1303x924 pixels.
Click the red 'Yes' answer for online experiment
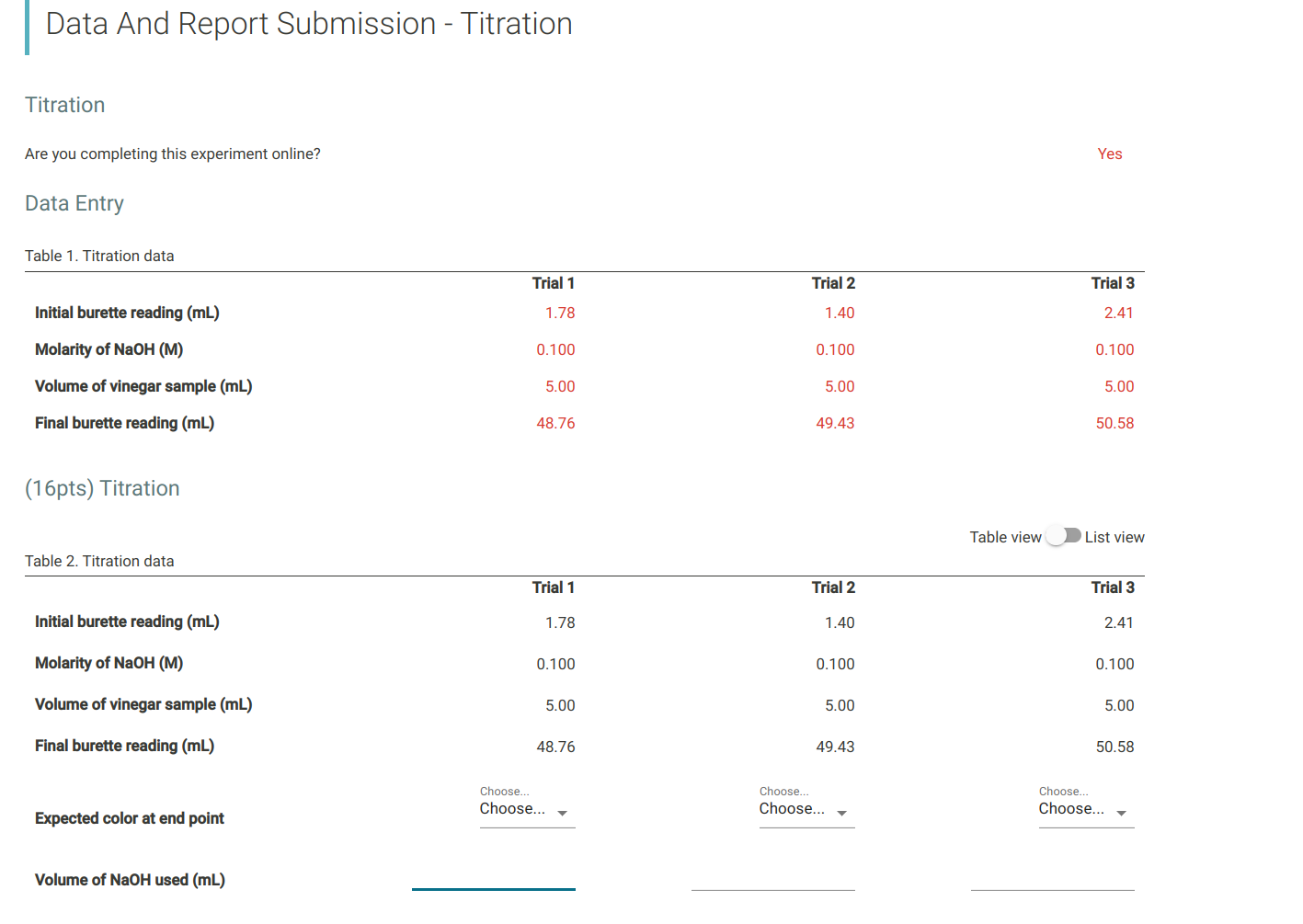pos(1110,154)
